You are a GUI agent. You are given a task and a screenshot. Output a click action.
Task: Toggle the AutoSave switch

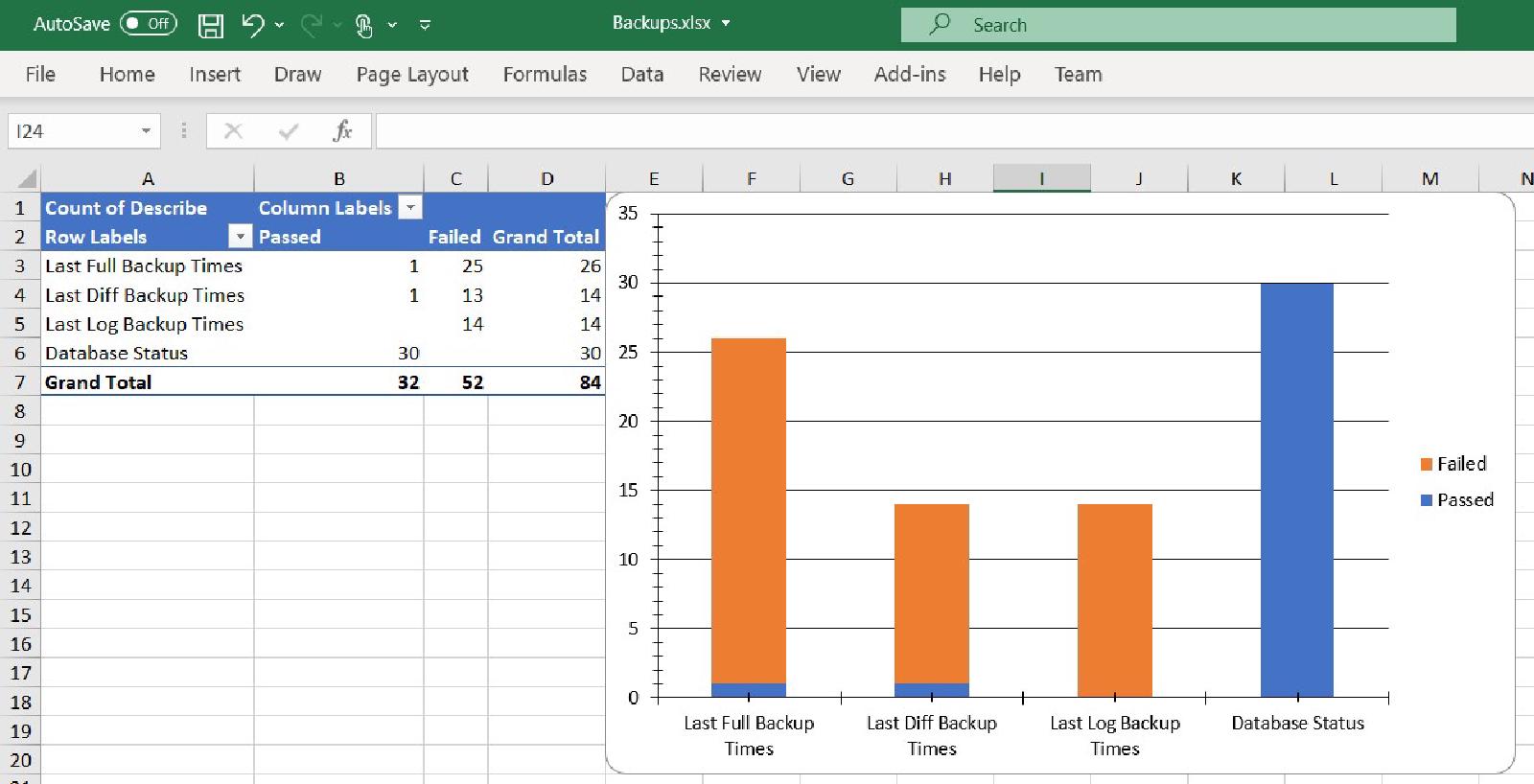pos(149,24)
